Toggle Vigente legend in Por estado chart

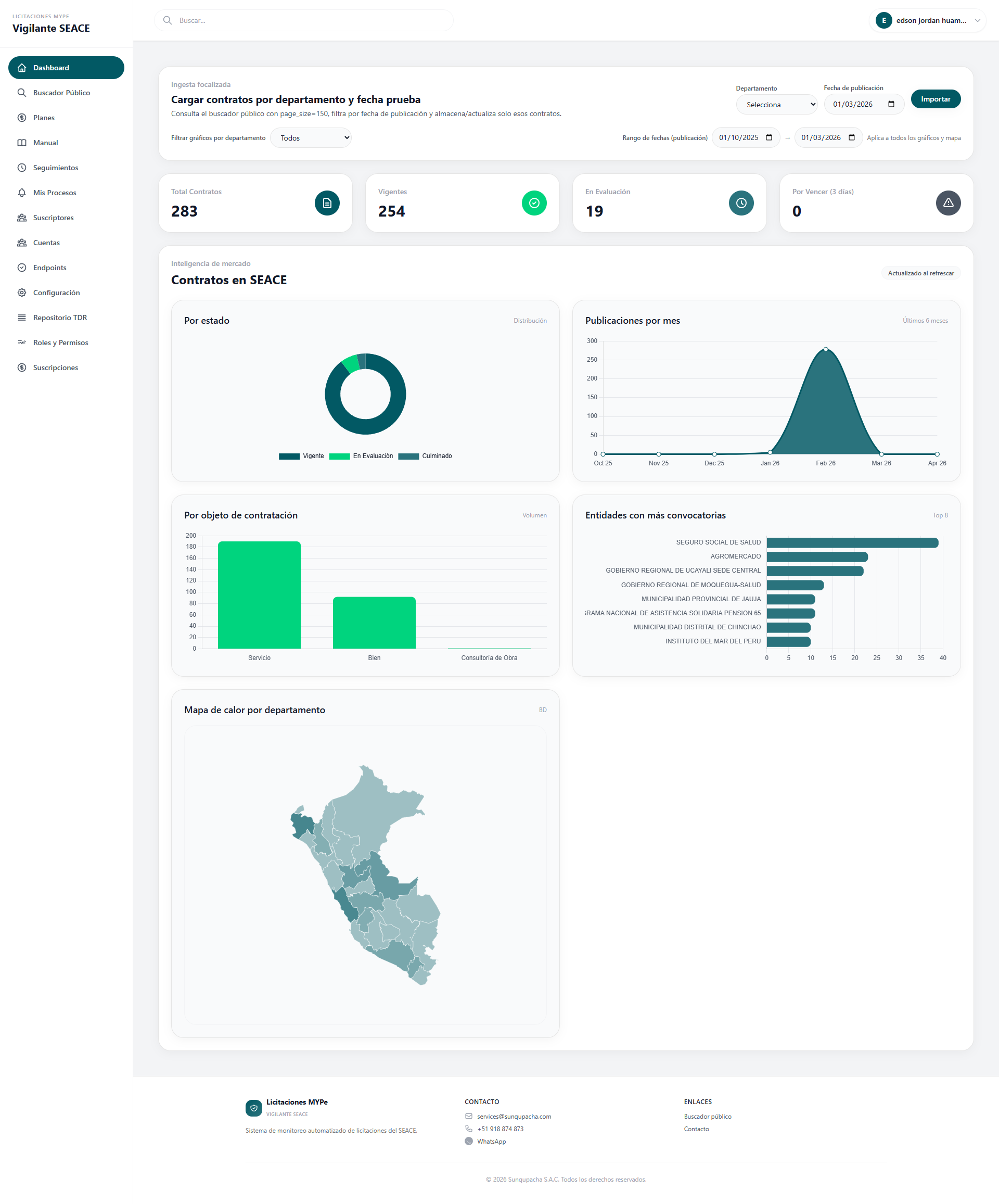(301, 457)
